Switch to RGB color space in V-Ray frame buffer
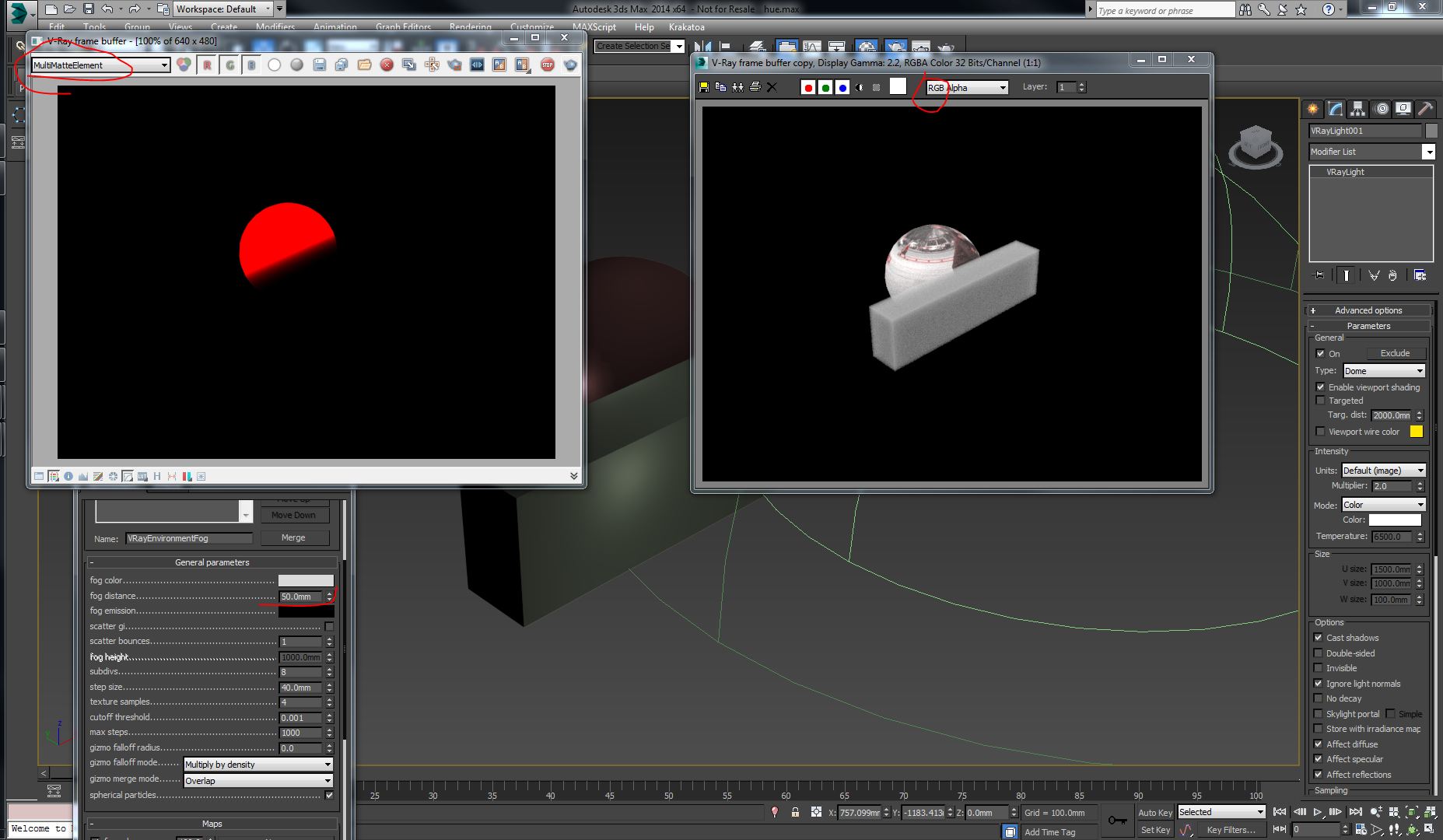 (x=184, y=65)
